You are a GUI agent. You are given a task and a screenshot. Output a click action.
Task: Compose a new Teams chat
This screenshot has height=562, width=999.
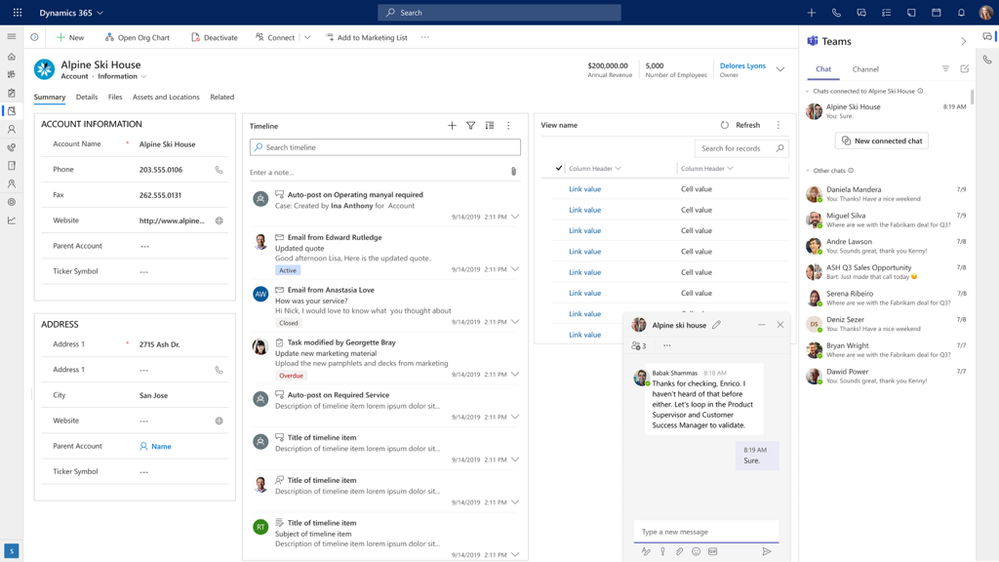click(x=964, y=69)
